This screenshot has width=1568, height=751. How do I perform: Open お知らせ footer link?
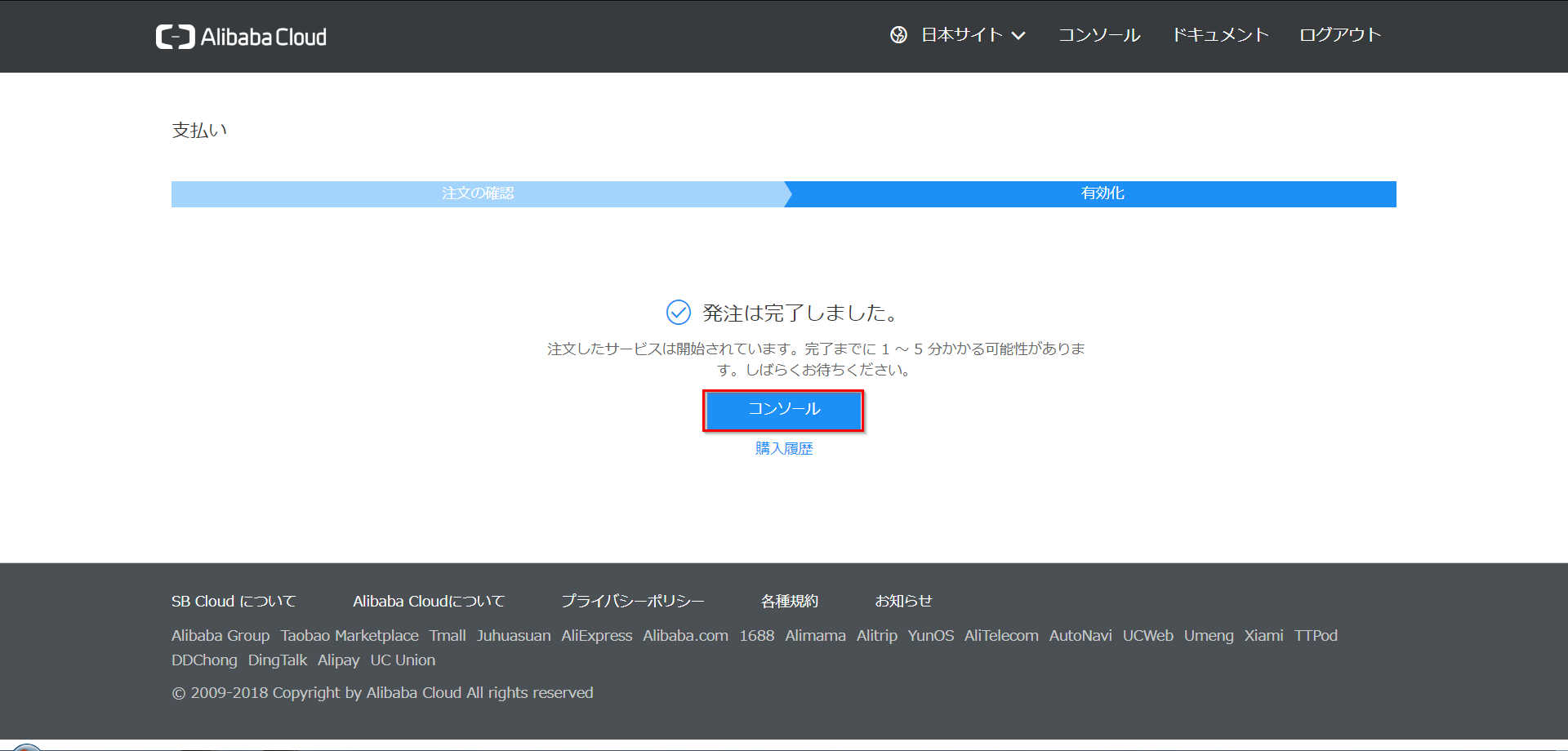[x=903, y=602]
